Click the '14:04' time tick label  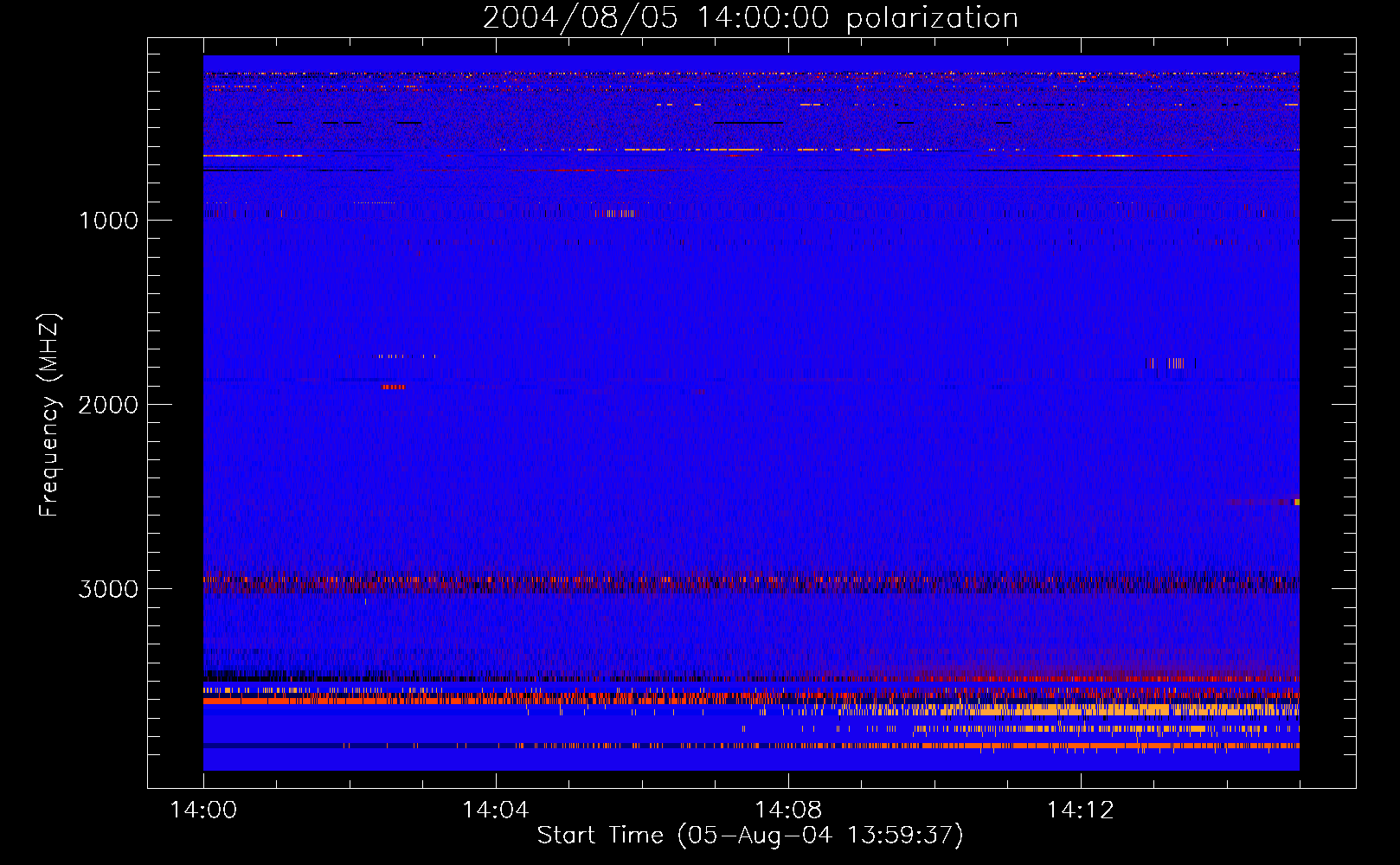tap(495, 811)
